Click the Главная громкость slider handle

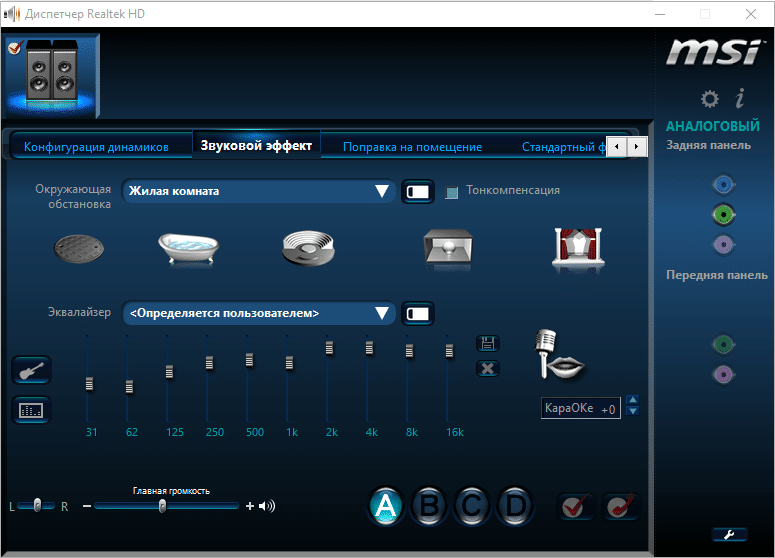click(163, 506)
